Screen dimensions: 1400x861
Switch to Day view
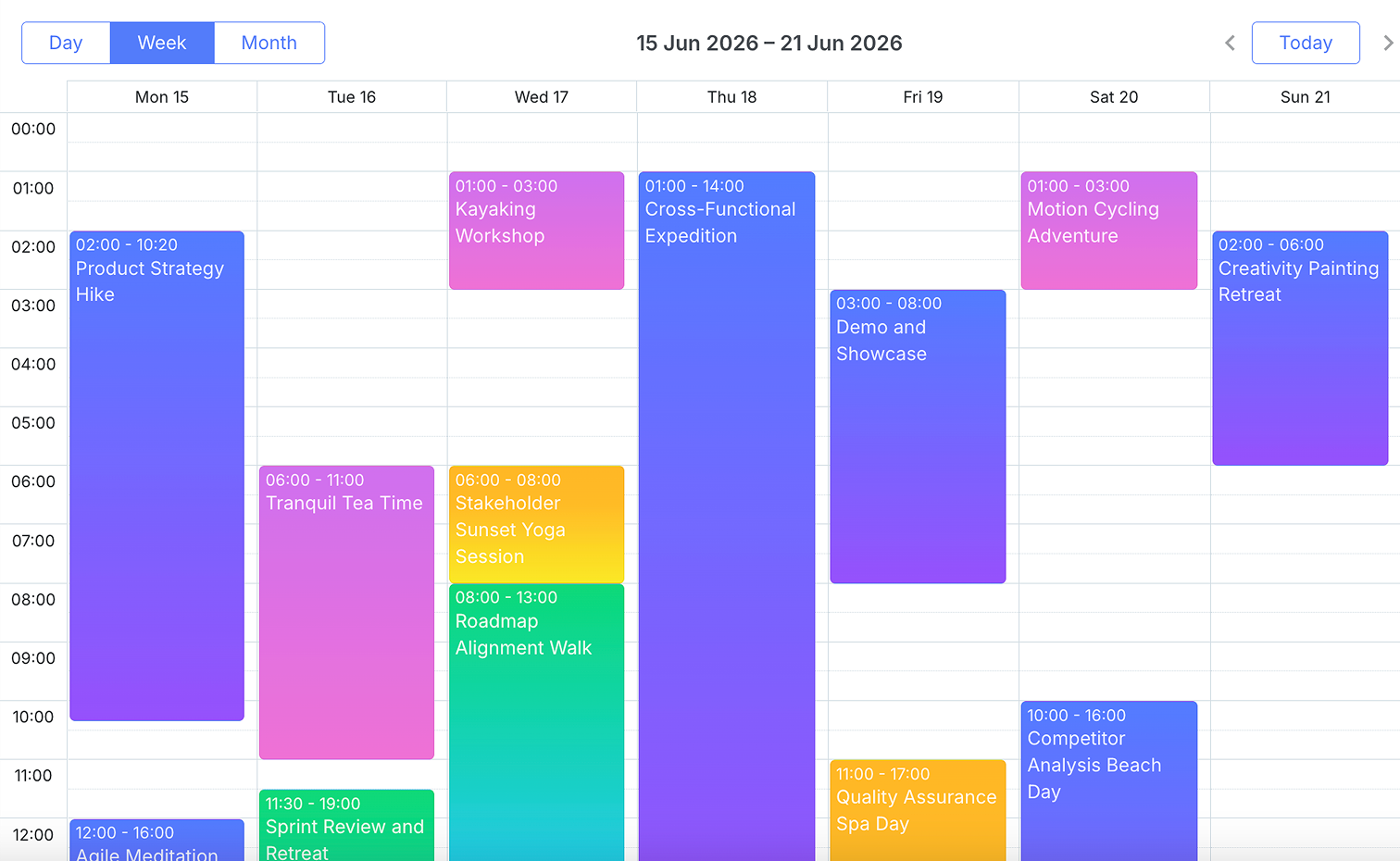coord(66,43)
